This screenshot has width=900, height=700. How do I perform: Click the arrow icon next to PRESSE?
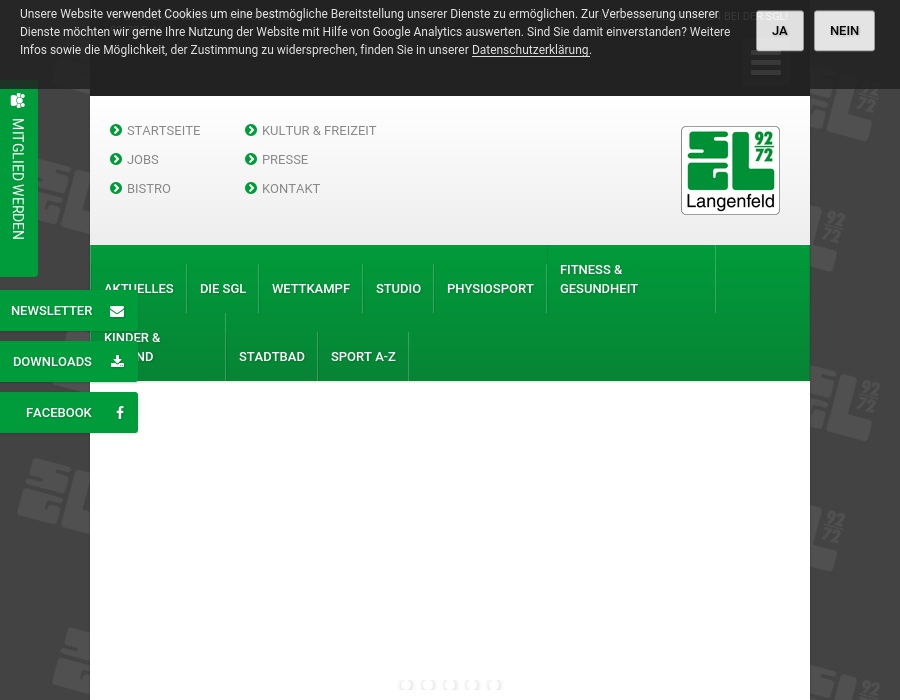(252, 159)
